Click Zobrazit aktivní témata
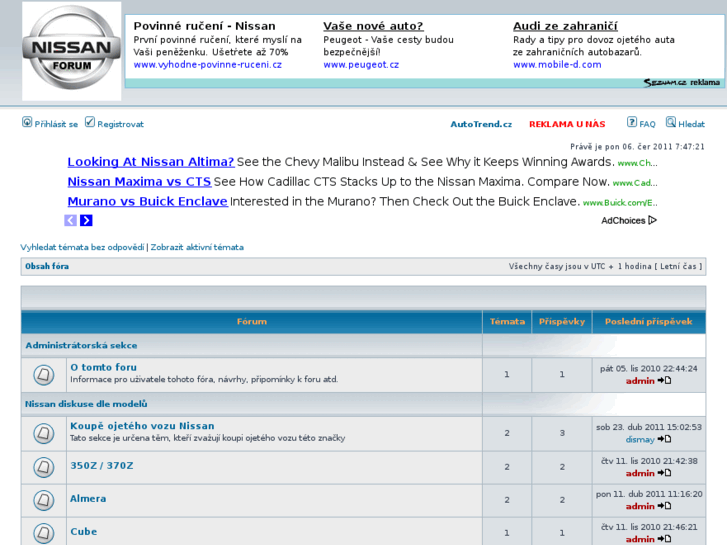The image size is (727, 545). click(197, 247)
